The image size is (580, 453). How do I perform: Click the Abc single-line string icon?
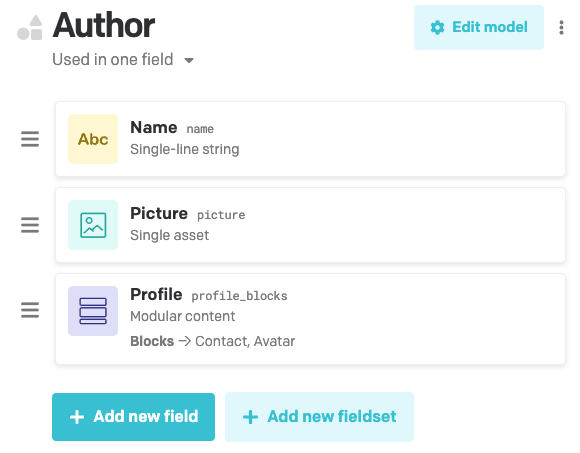tap(93, 139)
